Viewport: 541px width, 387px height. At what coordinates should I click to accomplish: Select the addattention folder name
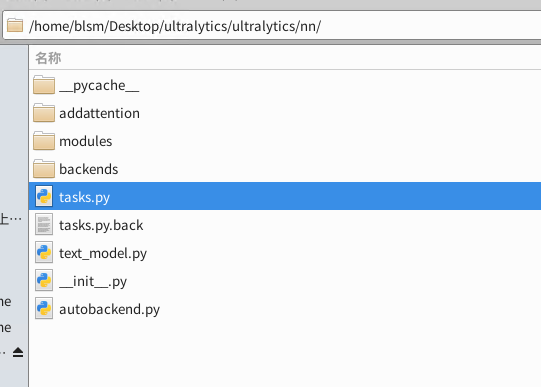pos(99,113)
